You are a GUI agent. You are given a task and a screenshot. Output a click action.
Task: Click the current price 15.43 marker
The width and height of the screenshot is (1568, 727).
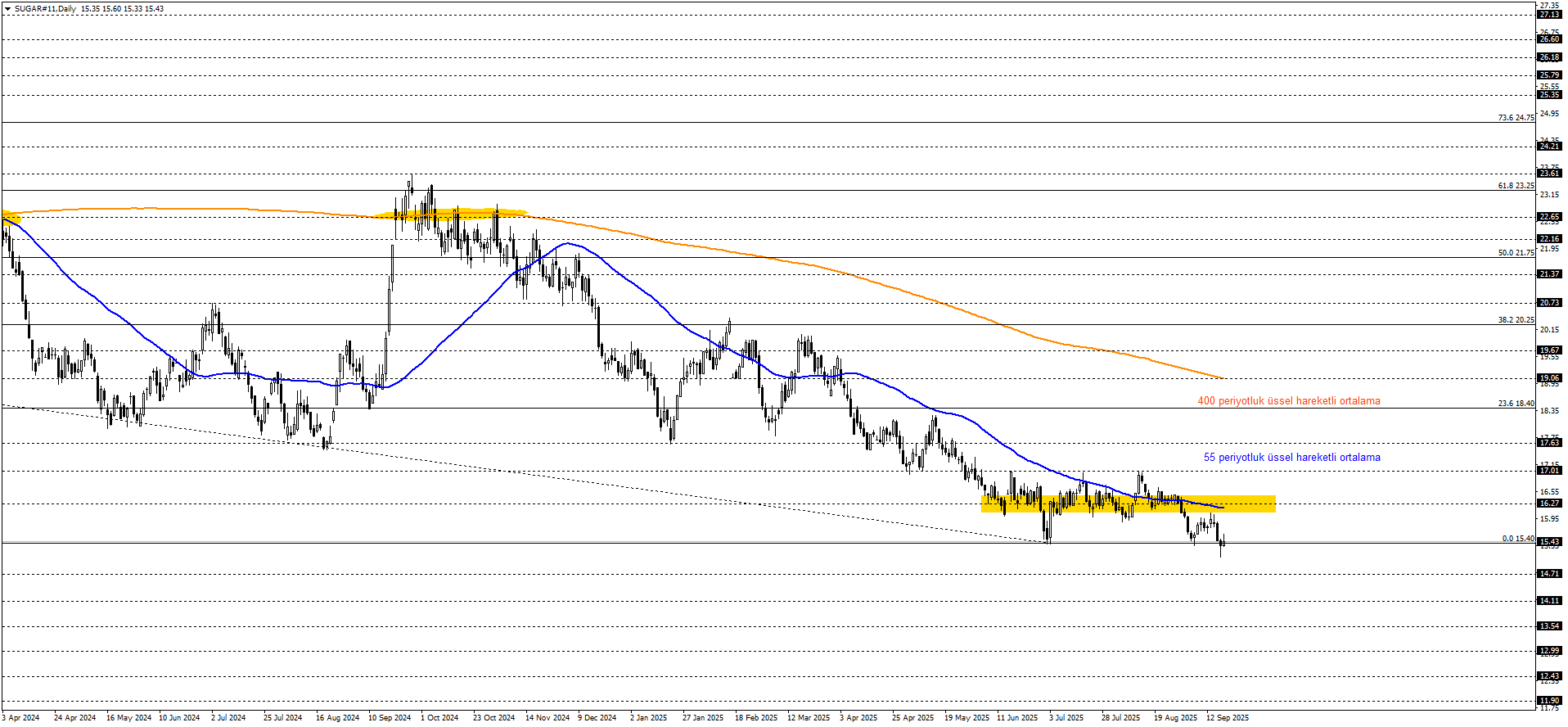[1549, 542]
